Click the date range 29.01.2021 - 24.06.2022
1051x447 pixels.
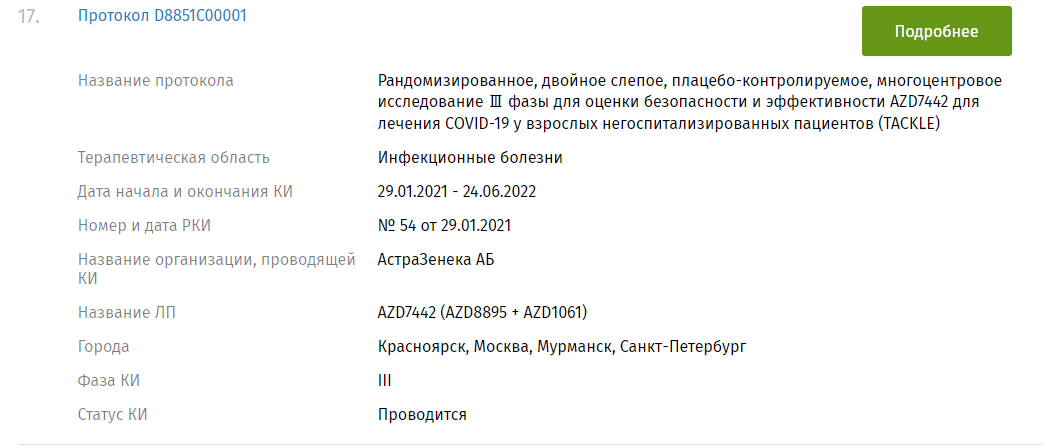[464, 192]
